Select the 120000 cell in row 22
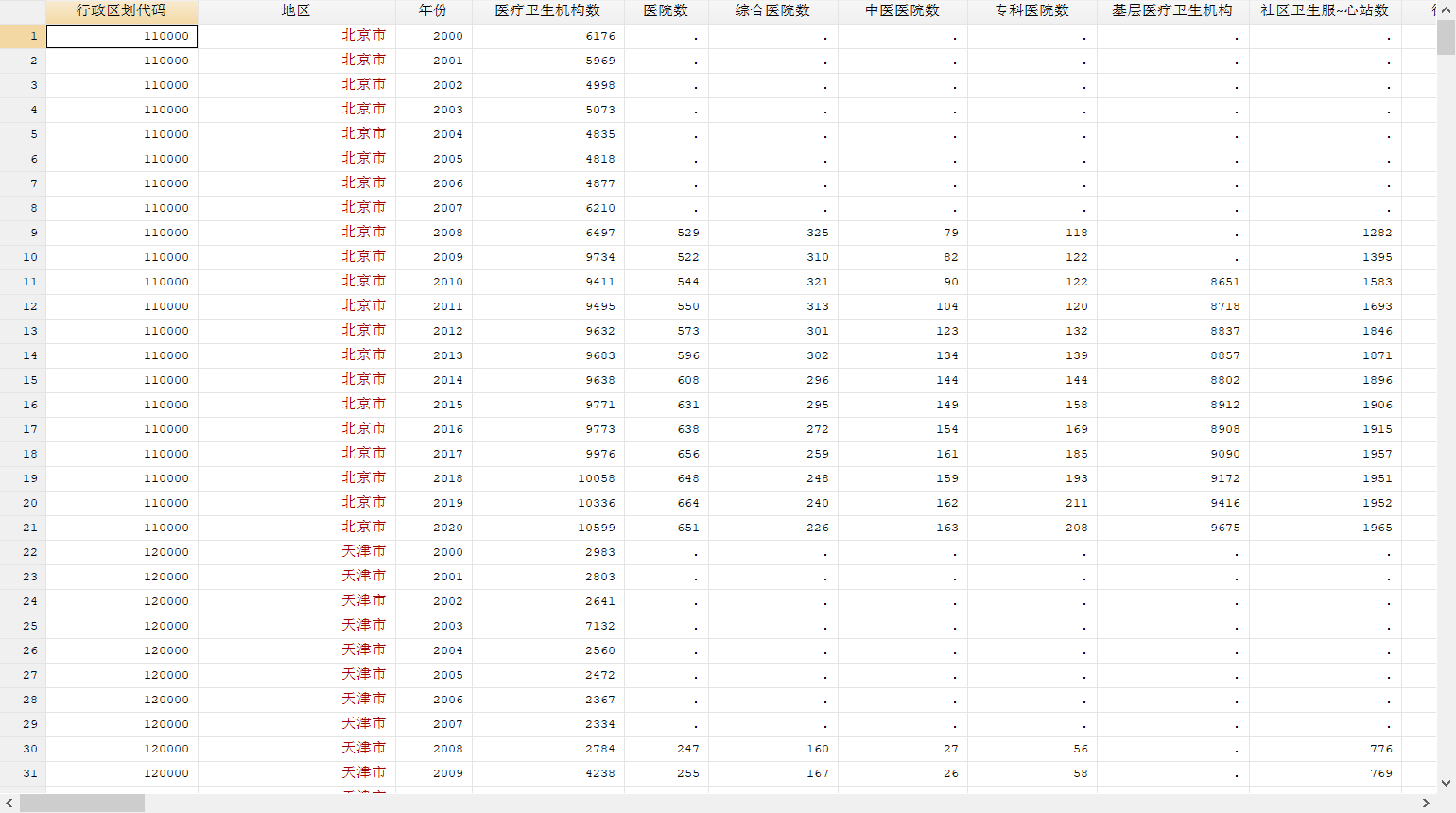This screenshot has height=813, width=1456. pyautogui.click(x=122, y=552)
